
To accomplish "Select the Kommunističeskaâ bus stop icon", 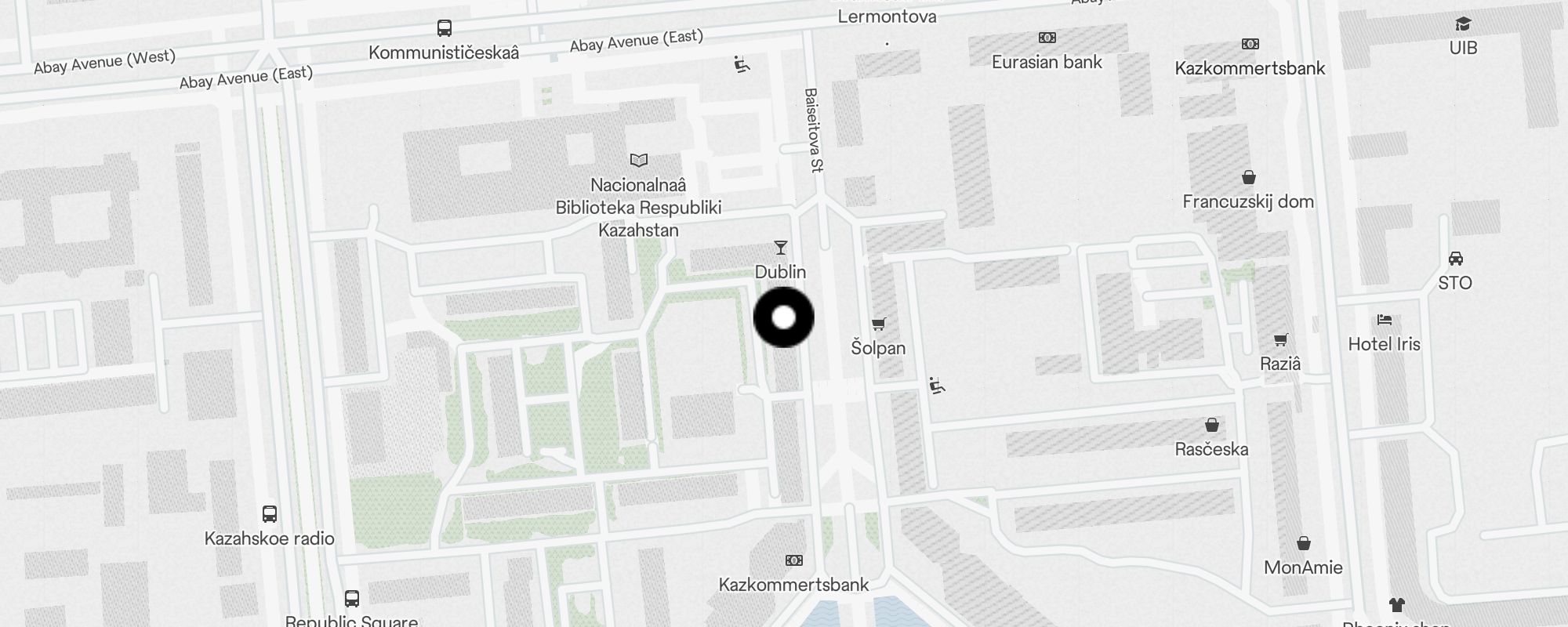I will 445,28.
